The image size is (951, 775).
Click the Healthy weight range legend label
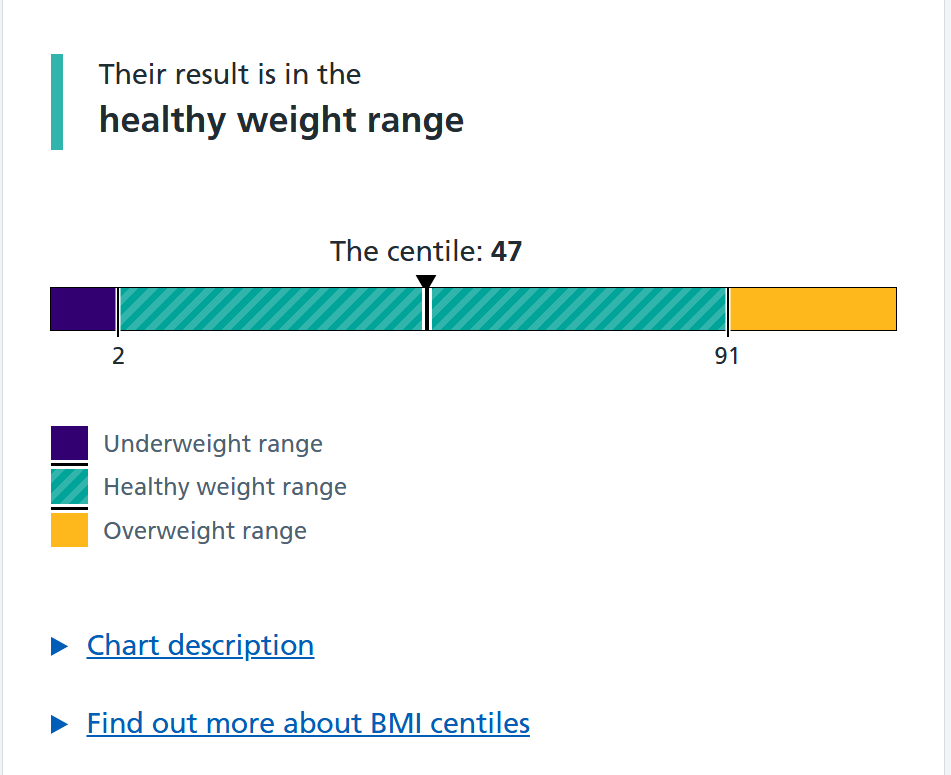[x=225, y=487]
